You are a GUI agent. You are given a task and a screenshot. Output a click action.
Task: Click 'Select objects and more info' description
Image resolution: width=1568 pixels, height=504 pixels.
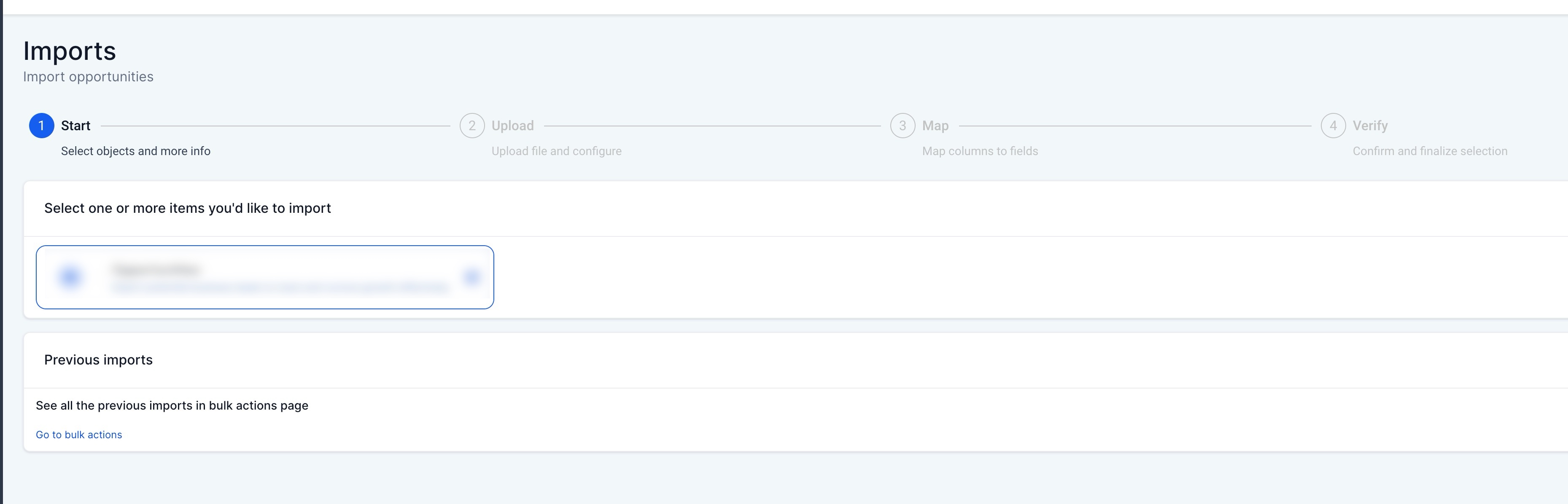[135, 151]
